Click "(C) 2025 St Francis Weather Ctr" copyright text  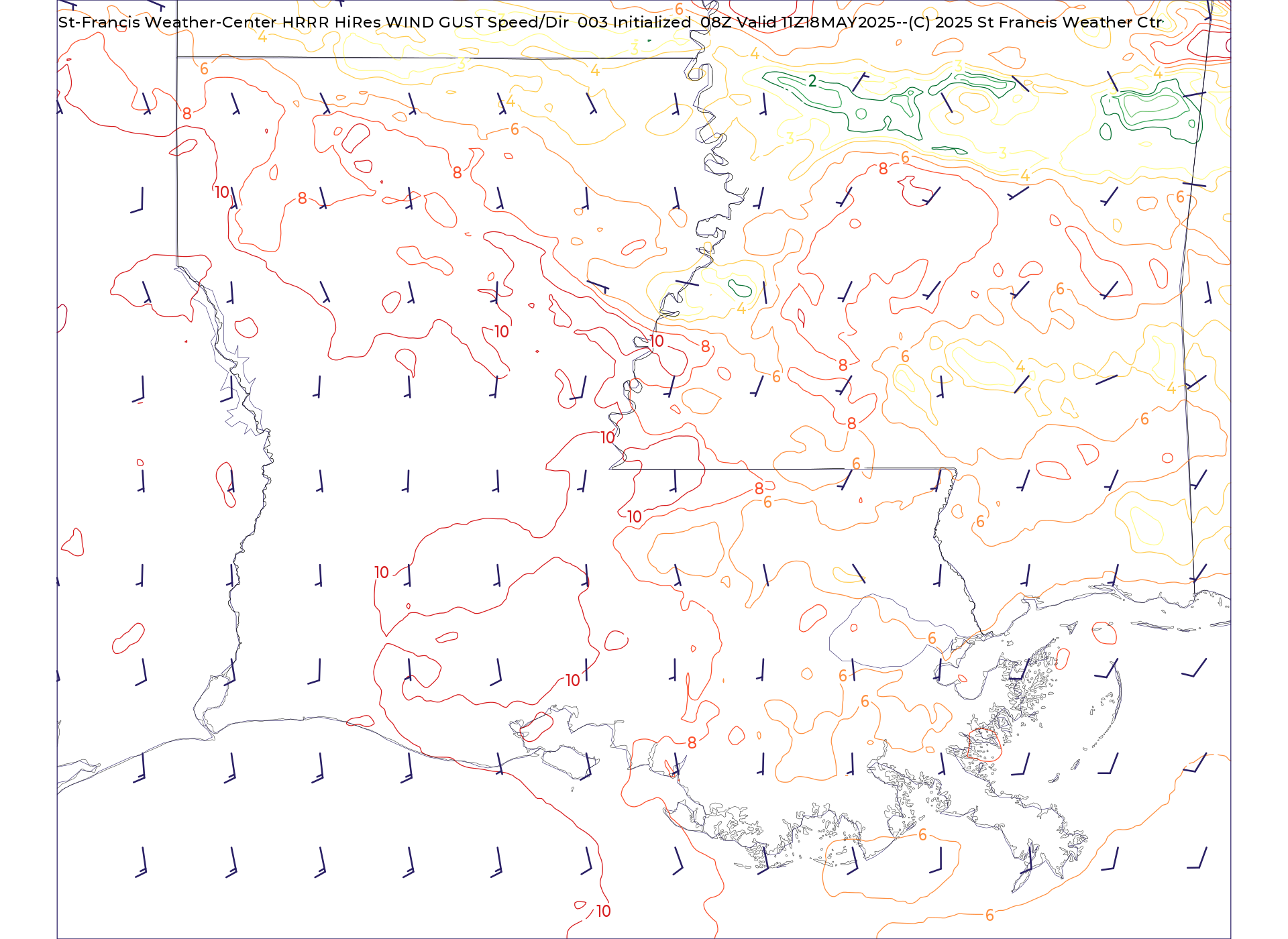[x=1036, y=22]
